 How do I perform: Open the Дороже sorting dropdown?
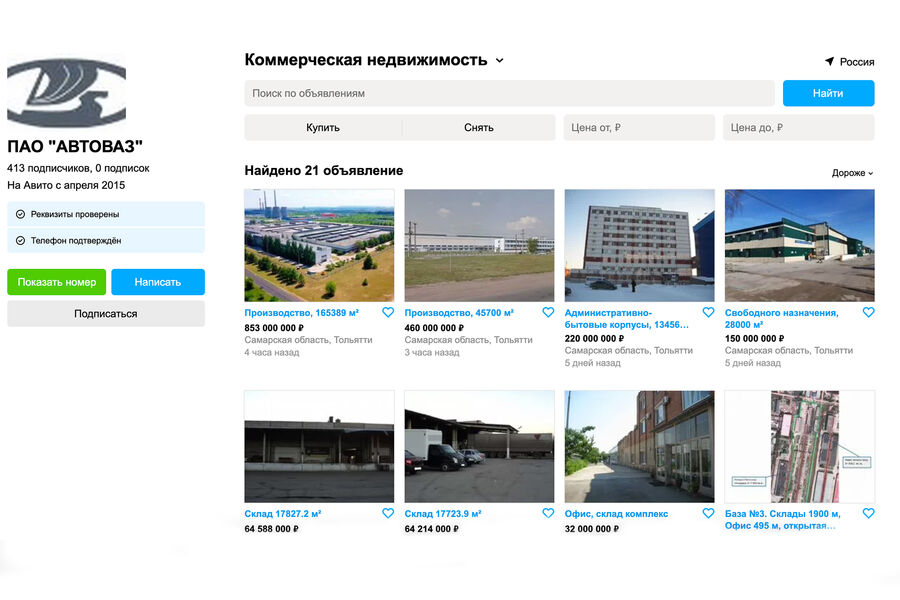tap(852, 173)
